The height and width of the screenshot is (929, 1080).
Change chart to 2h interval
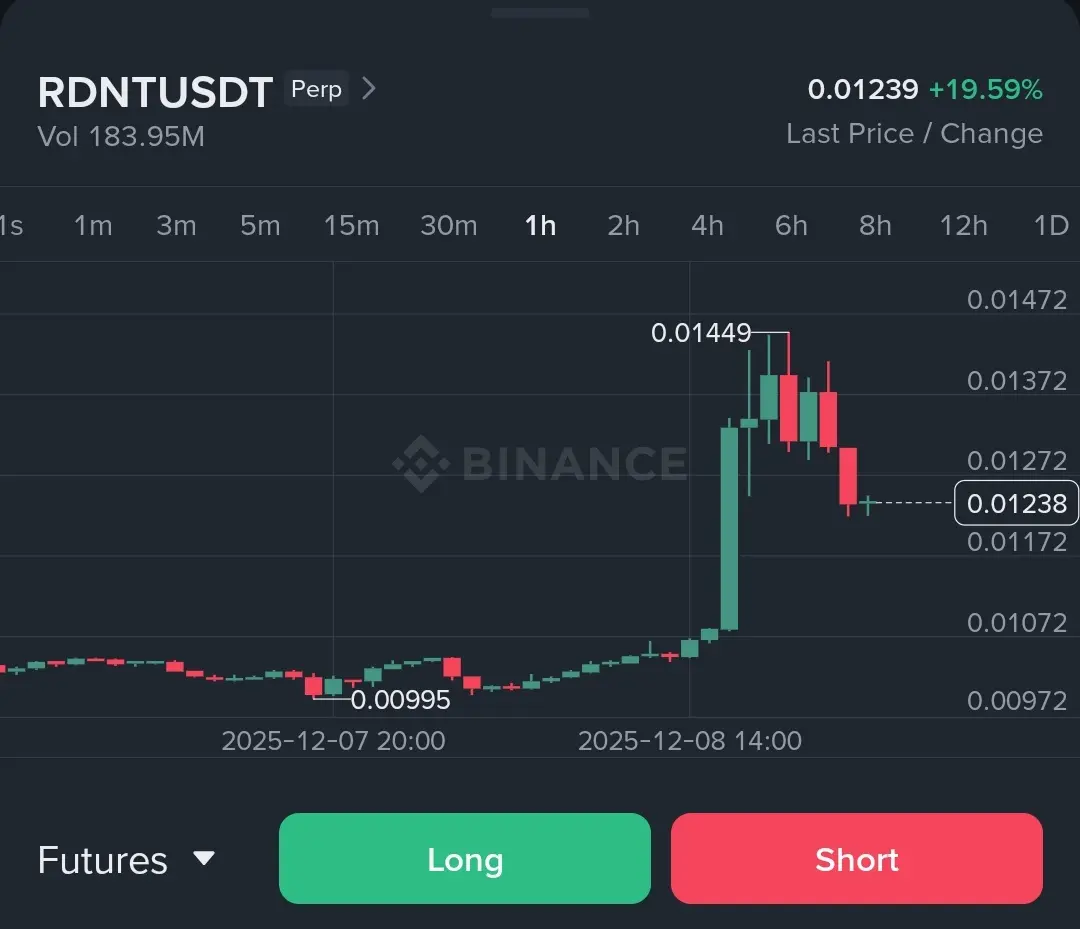[623, 225]
